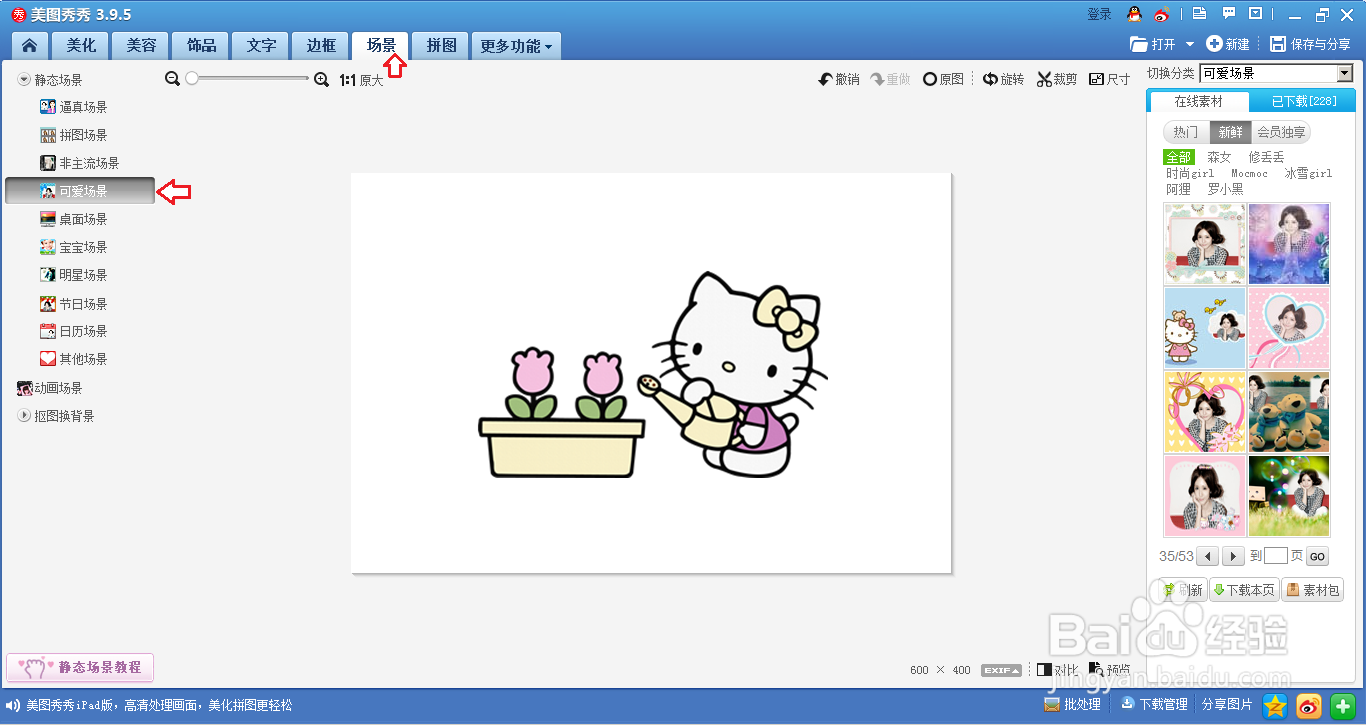This screenshot has width=1366, height=725.
Task: Select 非主流场景 in the sidebar
Action: [80, 163]
